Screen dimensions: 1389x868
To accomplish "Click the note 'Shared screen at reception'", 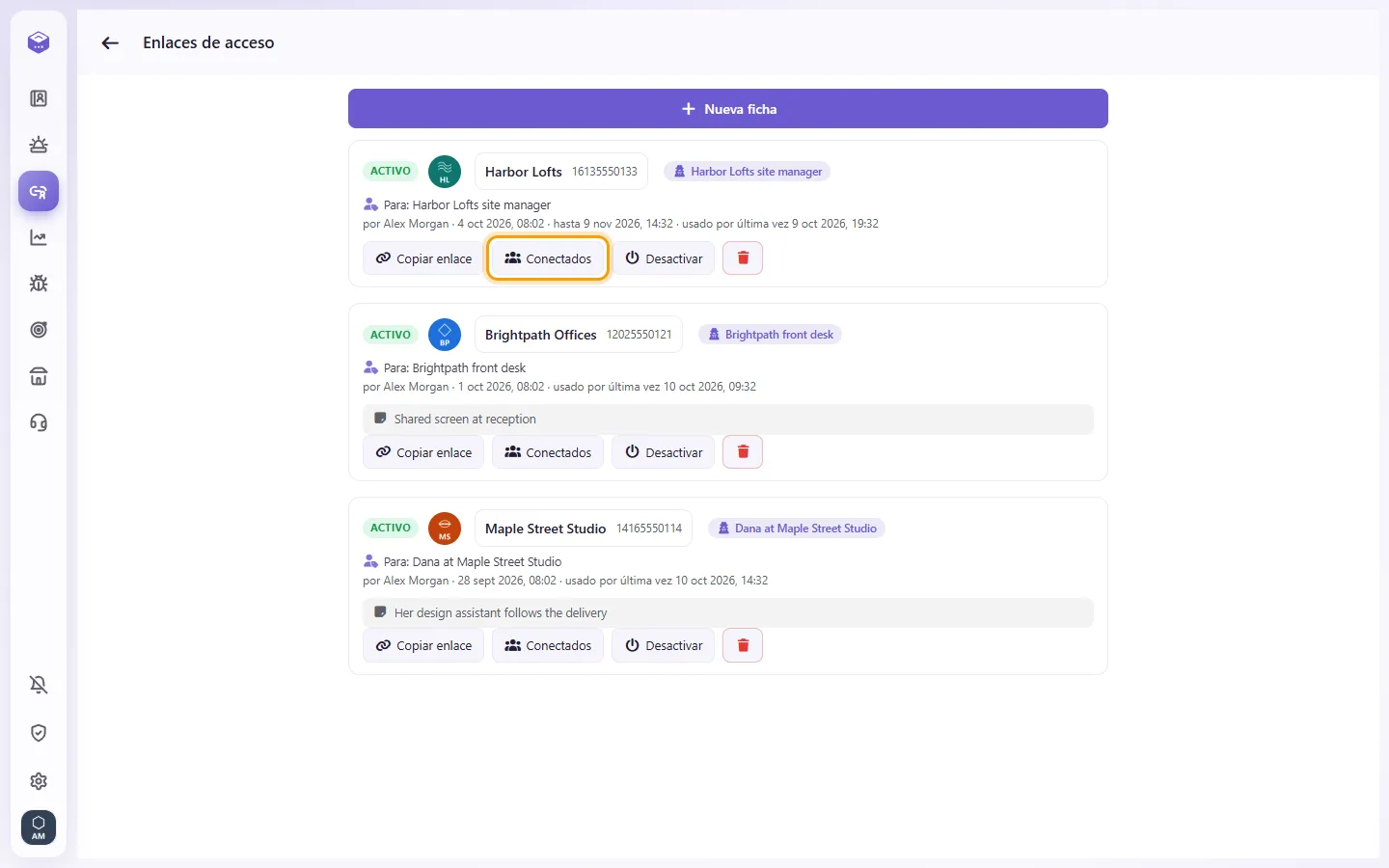I will click(x=728, y=420).
